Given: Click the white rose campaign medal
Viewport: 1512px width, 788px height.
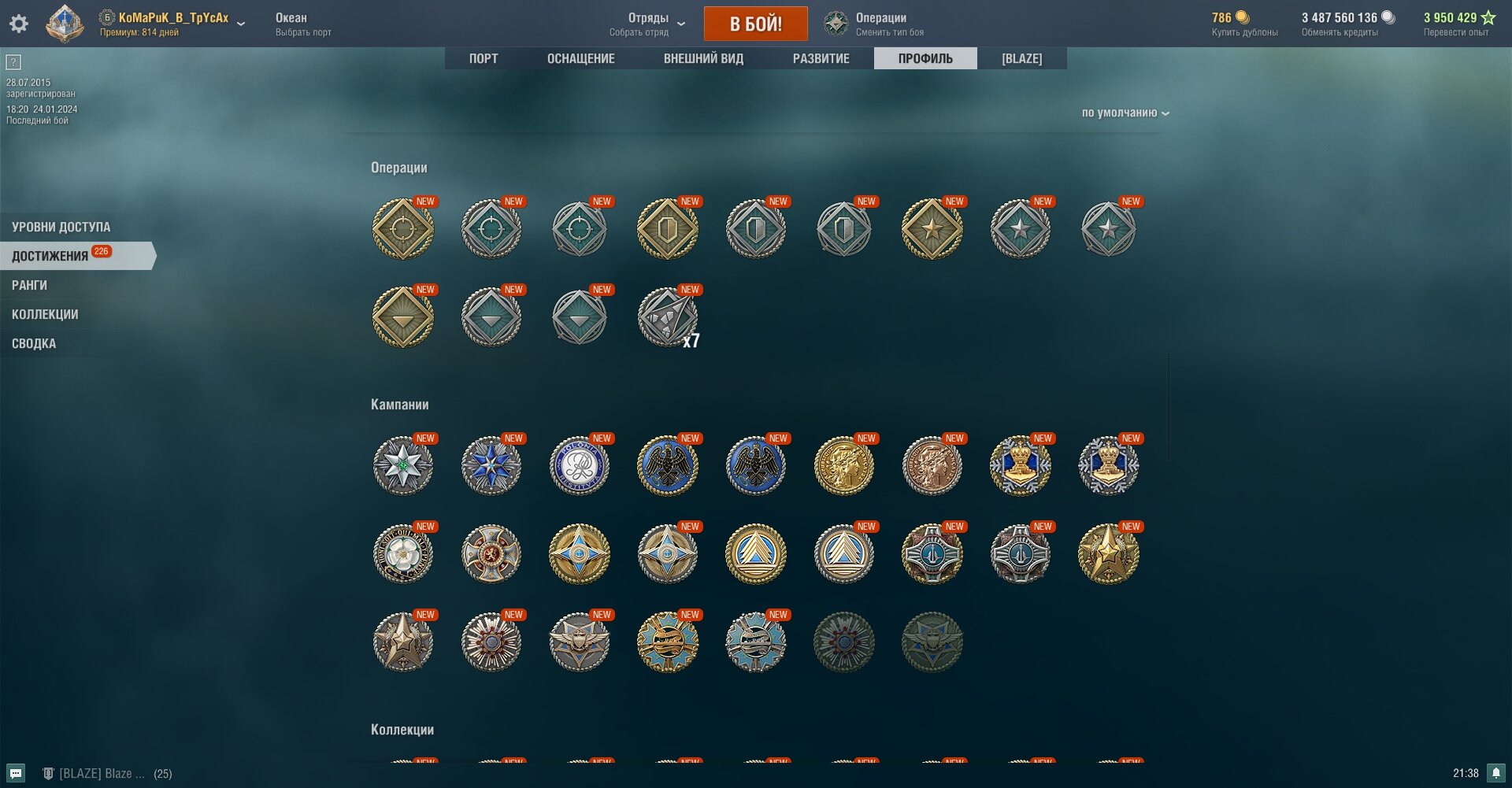Looking at the screenshot, I should [403, 553].
